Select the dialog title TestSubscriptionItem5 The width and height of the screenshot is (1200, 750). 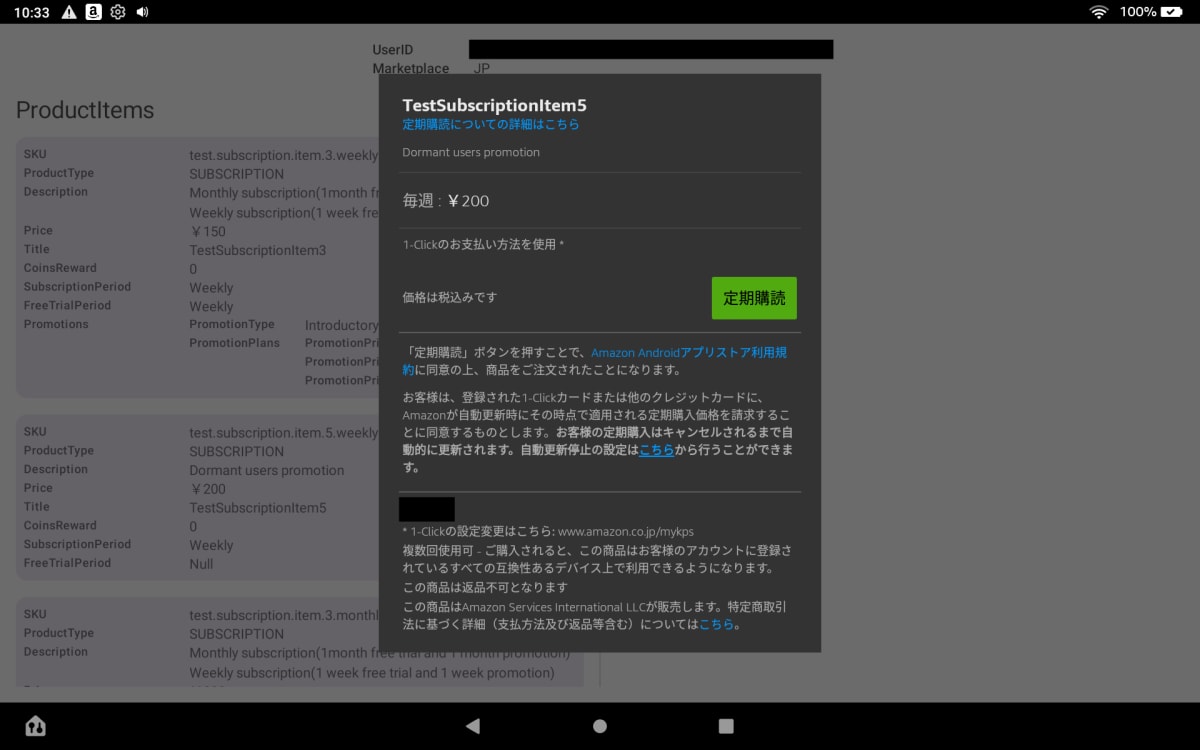click(x=494, y=105)
